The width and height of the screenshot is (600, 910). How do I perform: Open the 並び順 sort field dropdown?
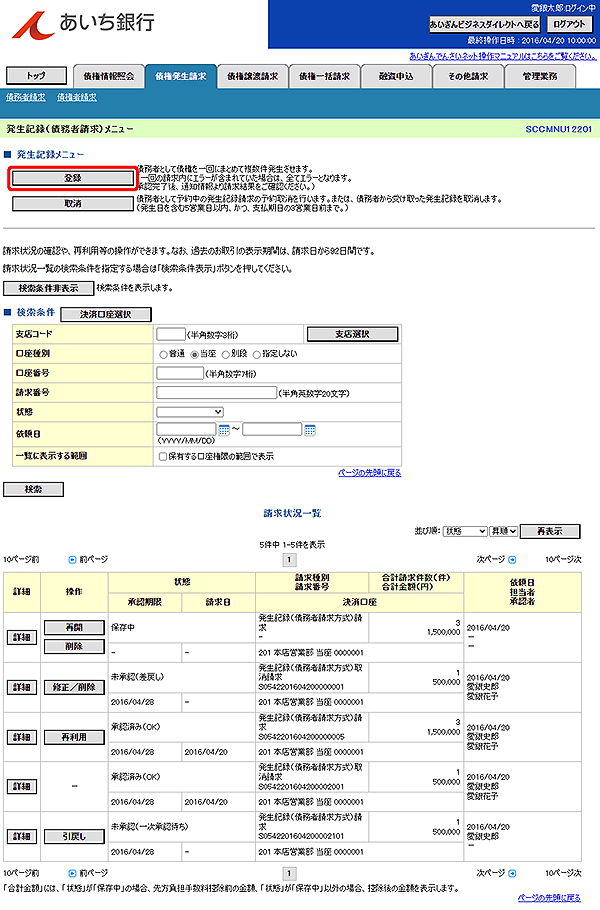click(465, 531)
